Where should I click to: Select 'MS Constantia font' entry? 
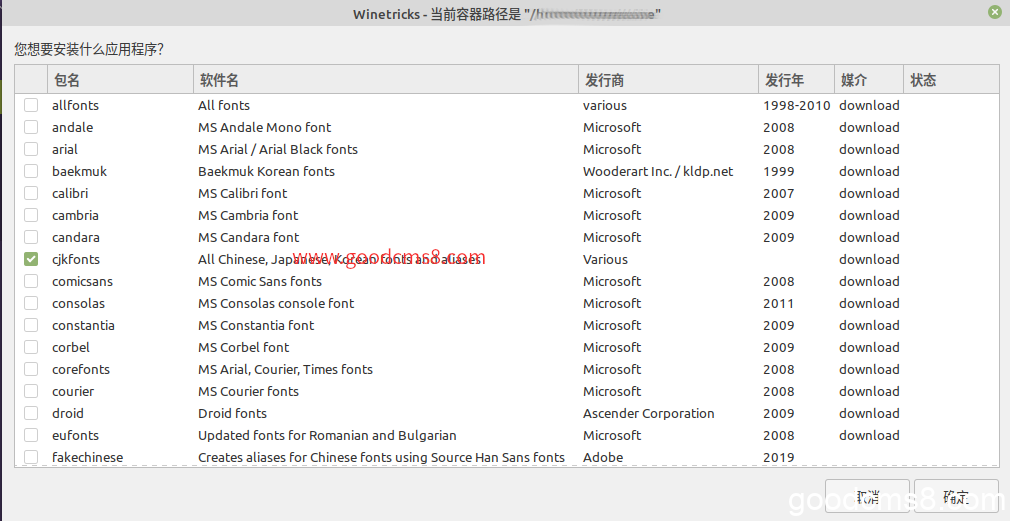[256, 325]
